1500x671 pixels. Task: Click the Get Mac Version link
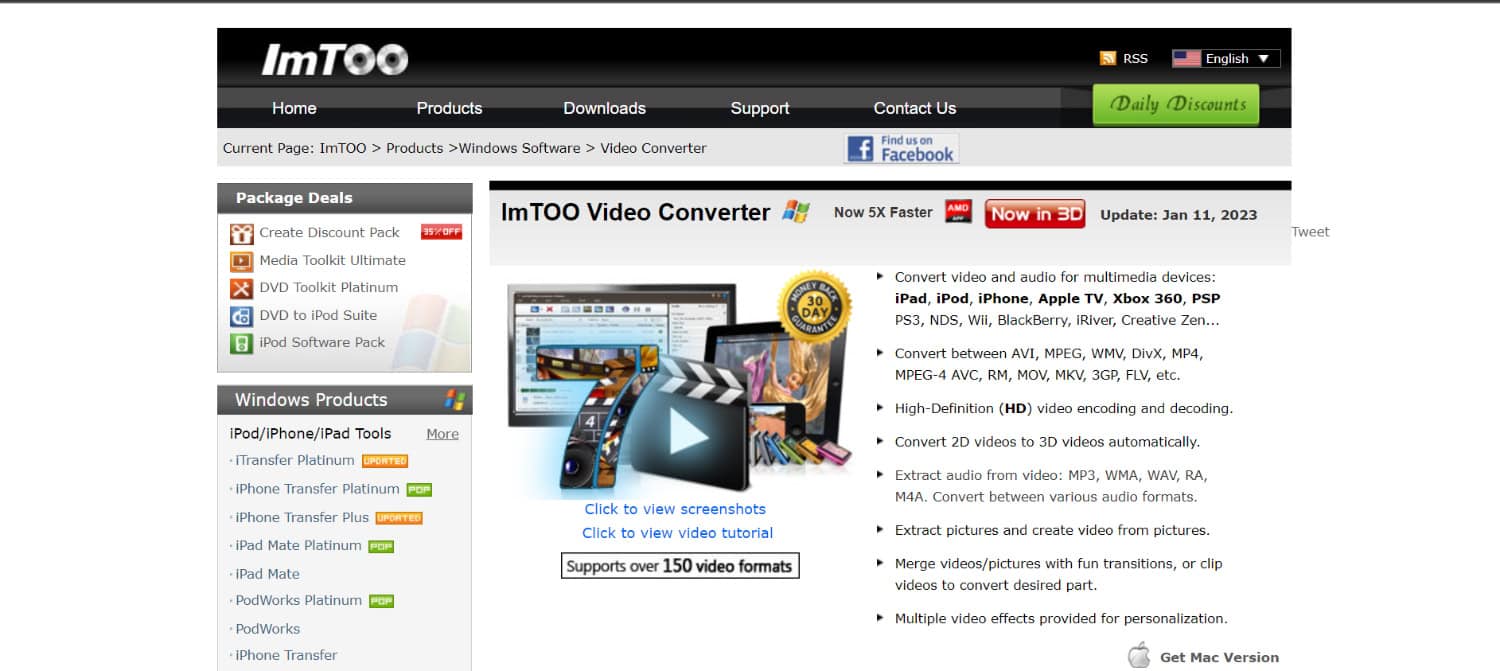click(1219, 657)
